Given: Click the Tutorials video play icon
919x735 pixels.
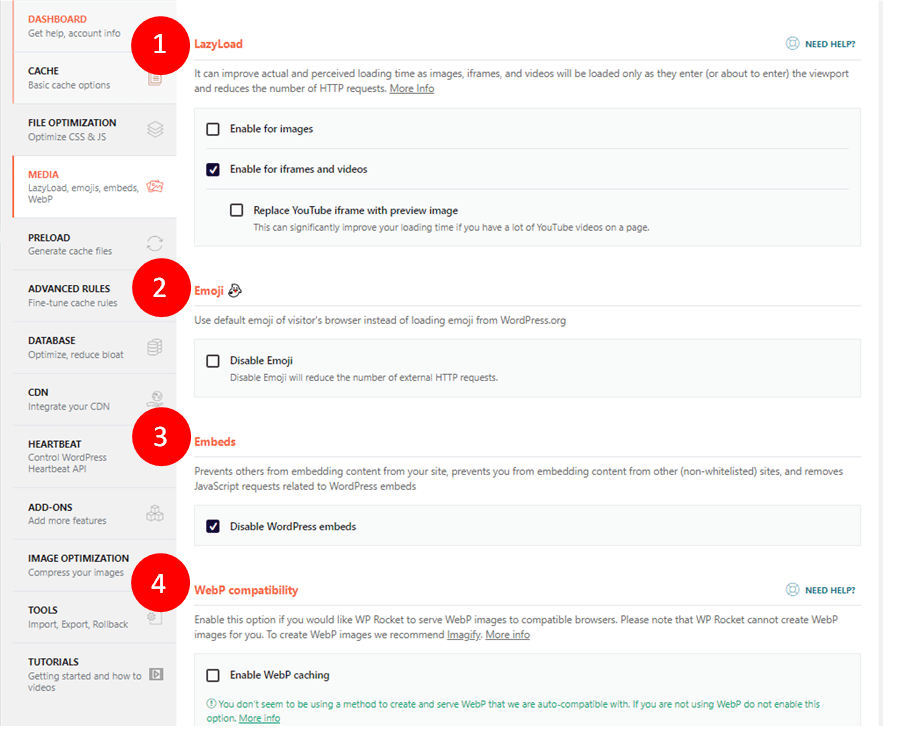Looking at the screenshot, I should coord(156,674).
